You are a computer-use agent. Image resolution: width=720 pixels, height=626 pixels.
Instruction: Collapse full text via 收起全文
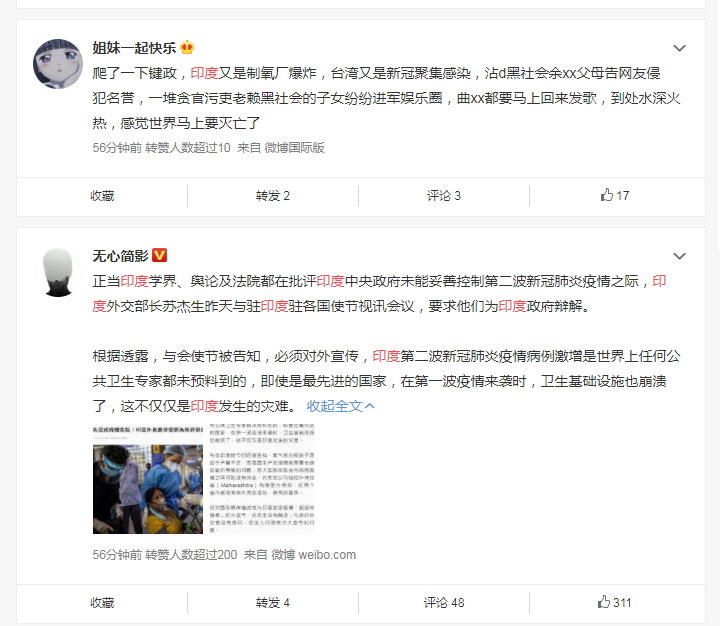pos(340,406)
